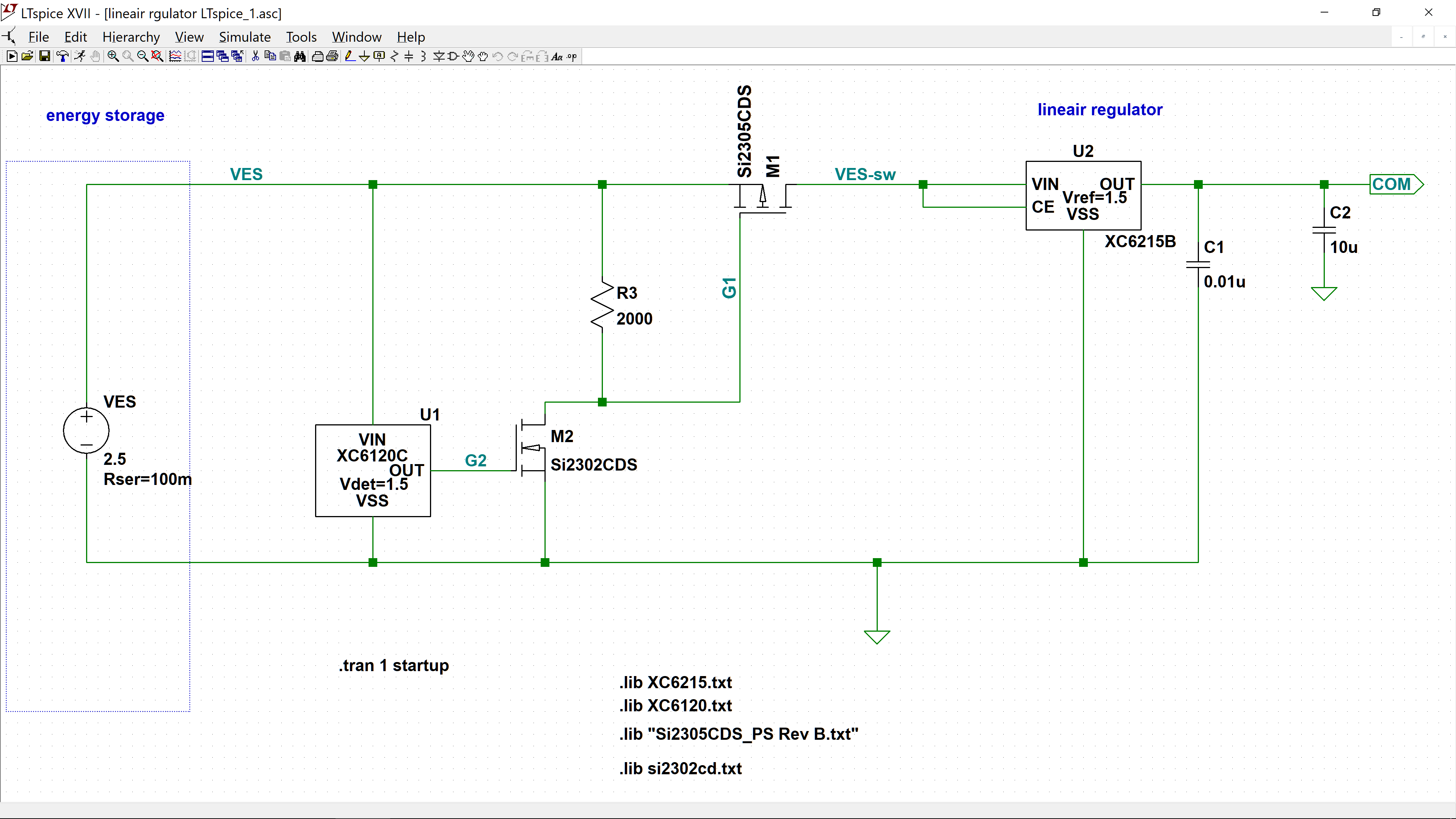Click the M2 Si2302CDS transistor symbol
Image resolution: width=1456 pixels, height=819 pixels.
click(x=530, y=448)
